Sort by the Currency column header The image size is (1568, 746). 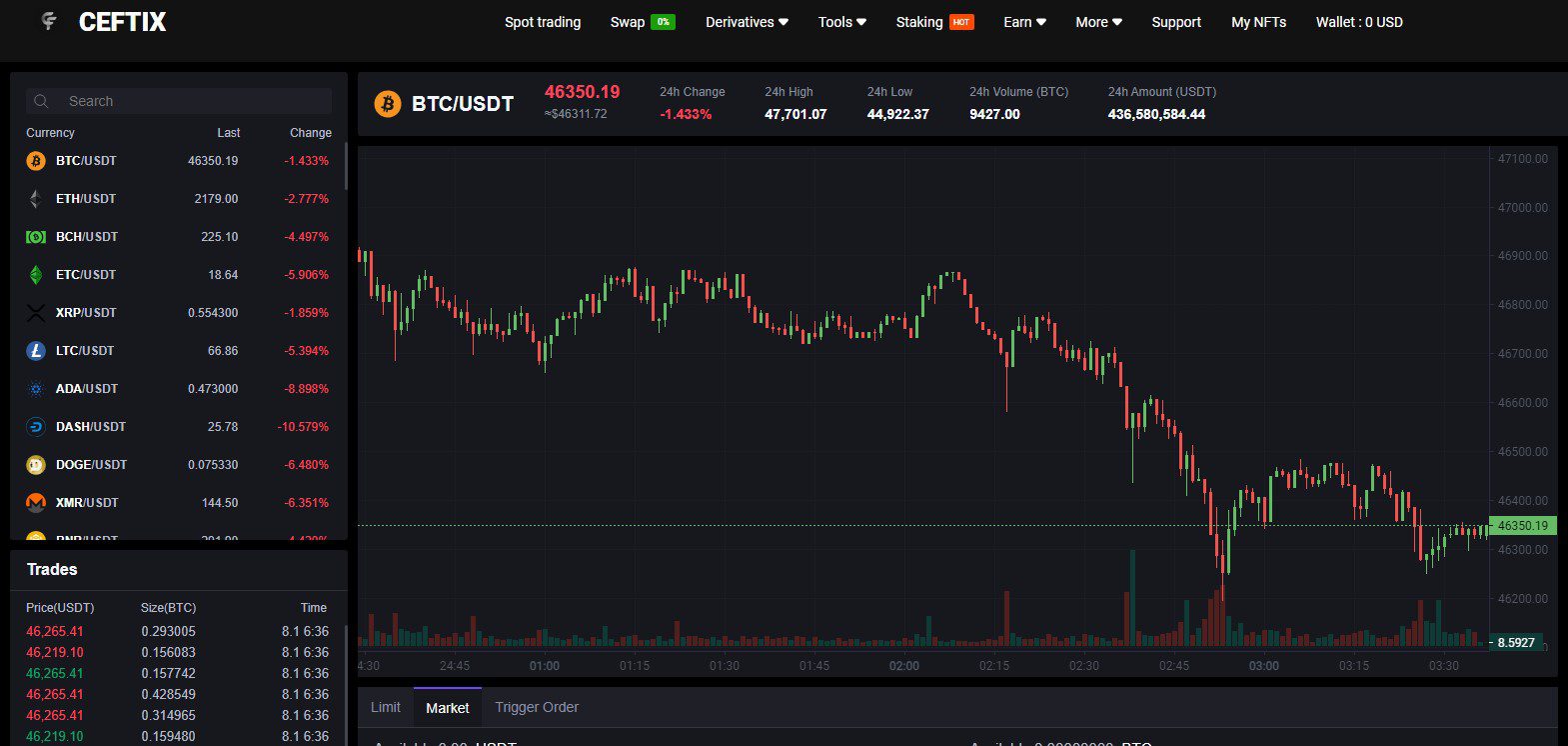pyautogui.click(x=50, y=132)
